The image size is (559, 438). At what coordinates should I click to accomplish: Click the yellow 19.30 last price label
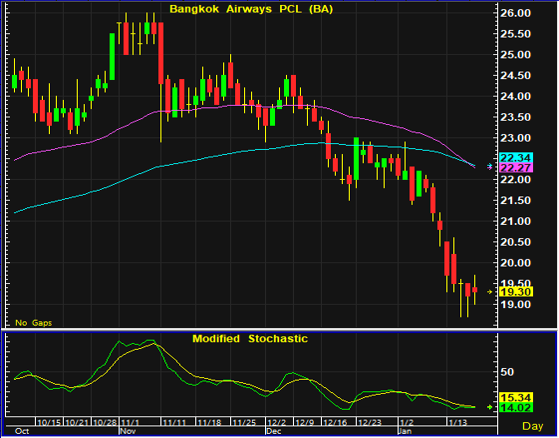click(x=516, y=292)
